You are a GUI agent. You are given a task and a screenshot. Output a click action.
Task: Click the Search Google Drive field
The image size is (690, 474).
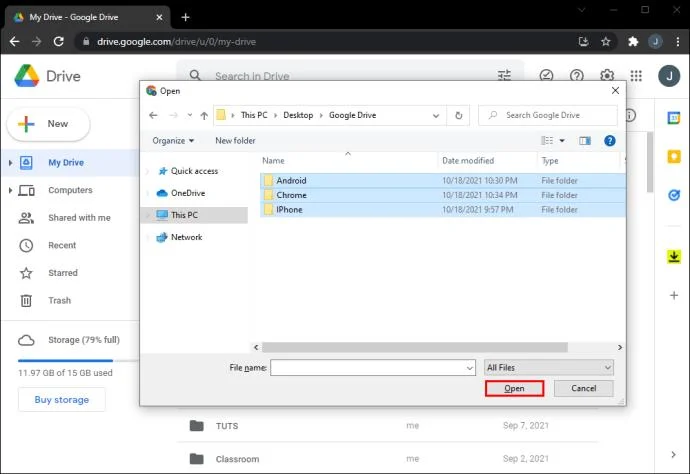(548, 115)
